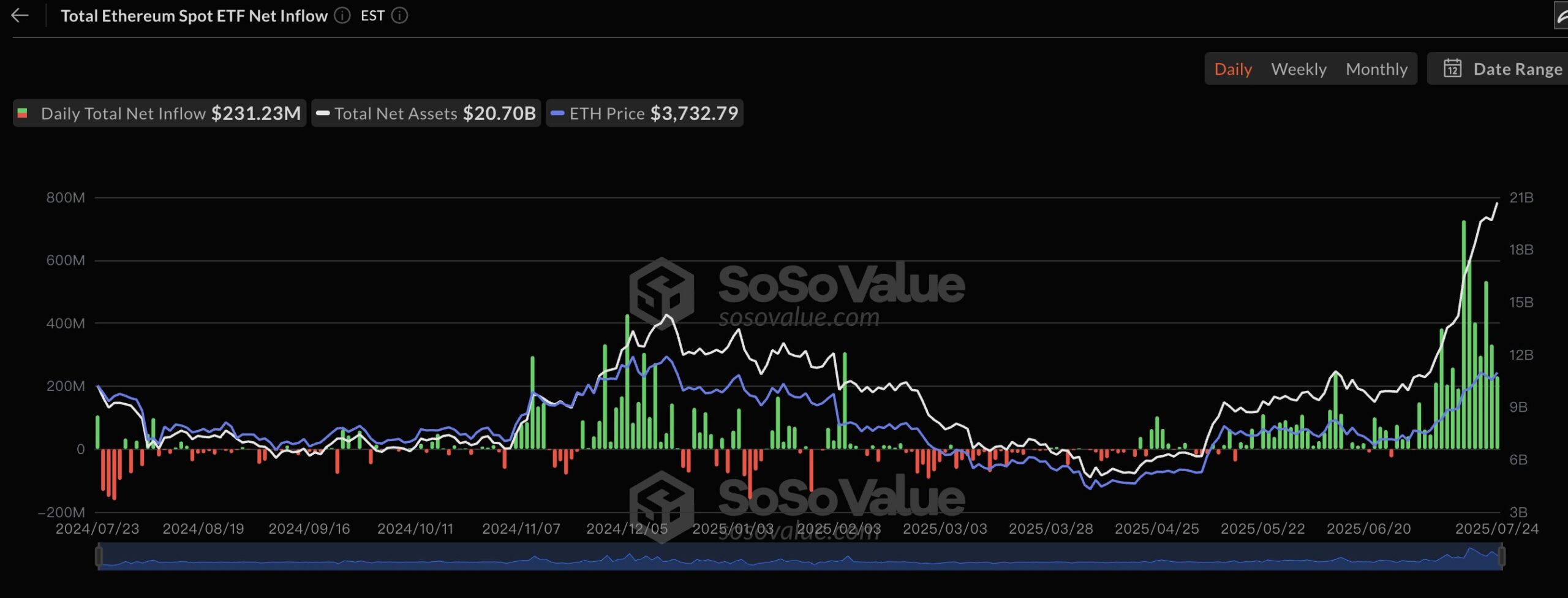Viewport: 1568px width, 598px height.
Task: Open info icon beside Total Ethereum Spot ETF Net Inflow
Action: (342, 15)
